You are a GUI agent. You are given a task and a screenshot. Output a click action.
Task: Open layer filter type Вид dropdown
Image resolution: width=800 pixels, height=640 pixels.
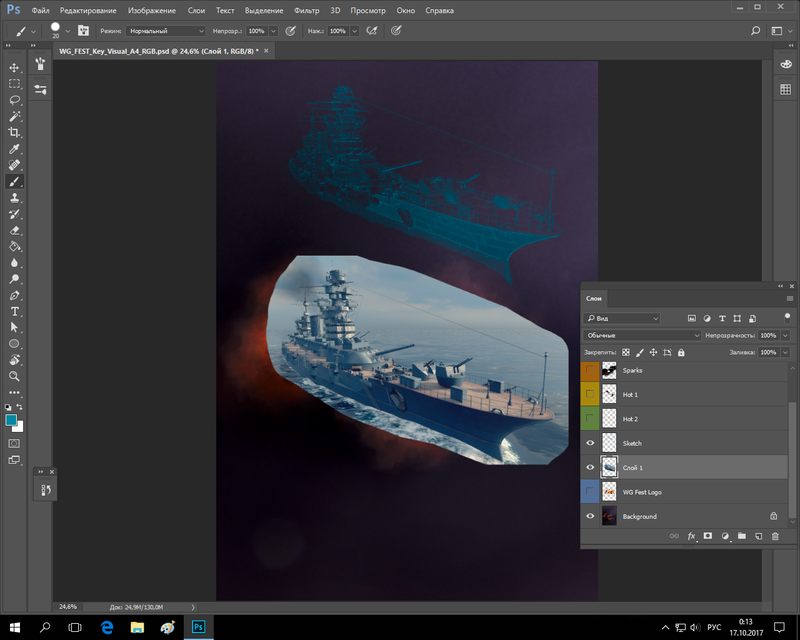pyautogui.click(x=622, y=318)
